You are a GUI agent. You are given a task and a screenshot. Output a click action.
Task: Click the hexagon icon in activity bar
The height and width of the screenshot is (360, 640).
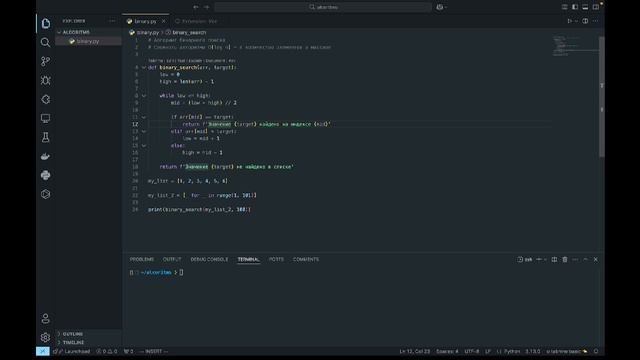tap(45, 194)
